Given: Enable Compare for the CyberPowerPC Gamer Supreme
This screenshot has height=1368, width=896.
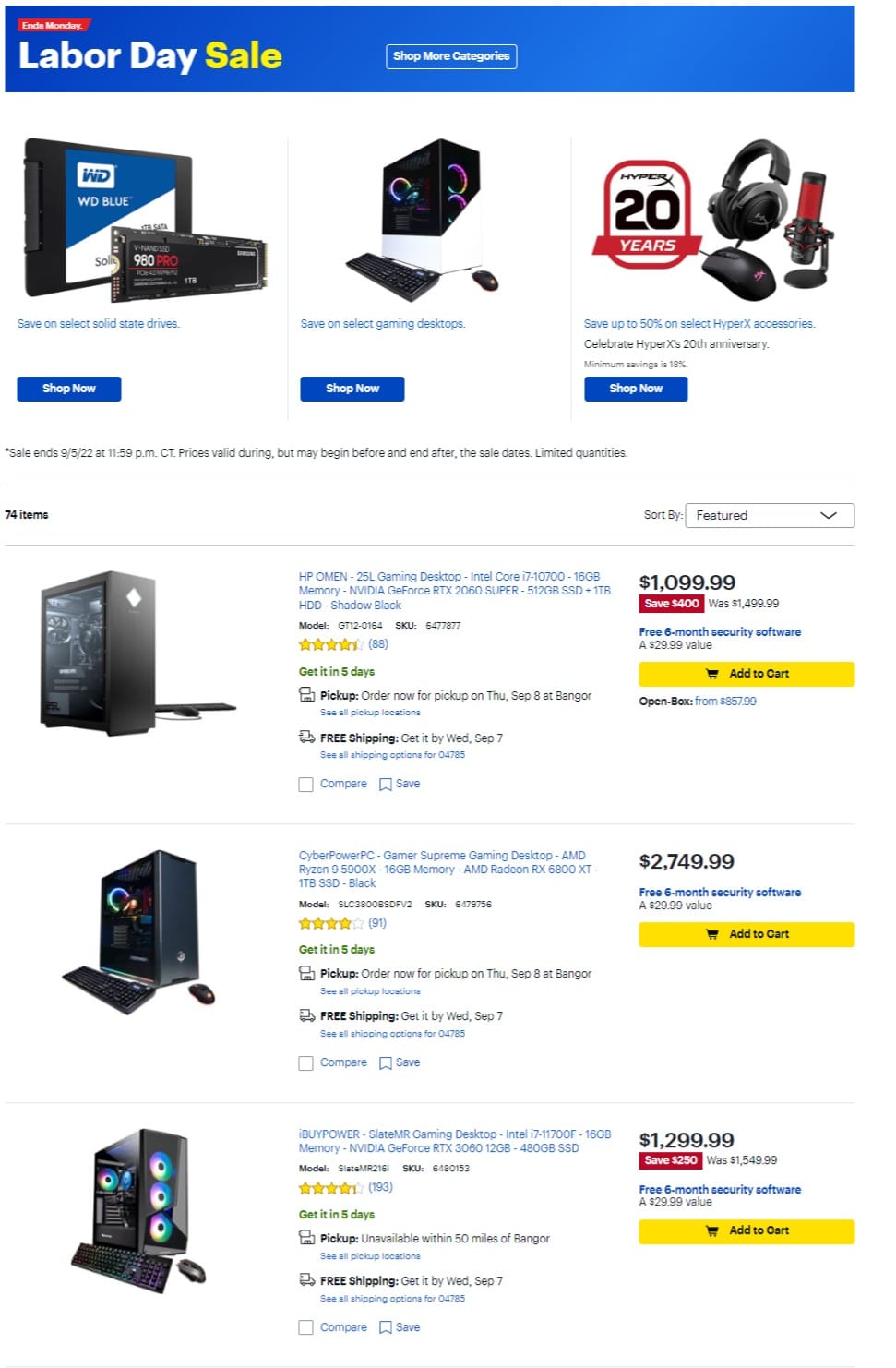Looking at the screenshot, I should click(305, 1062).
